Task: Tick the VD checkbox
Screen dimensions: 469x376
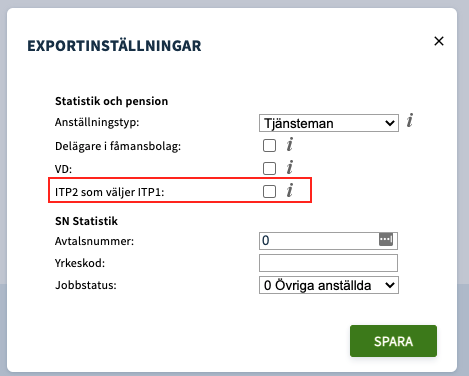Action: coord(269,168)
